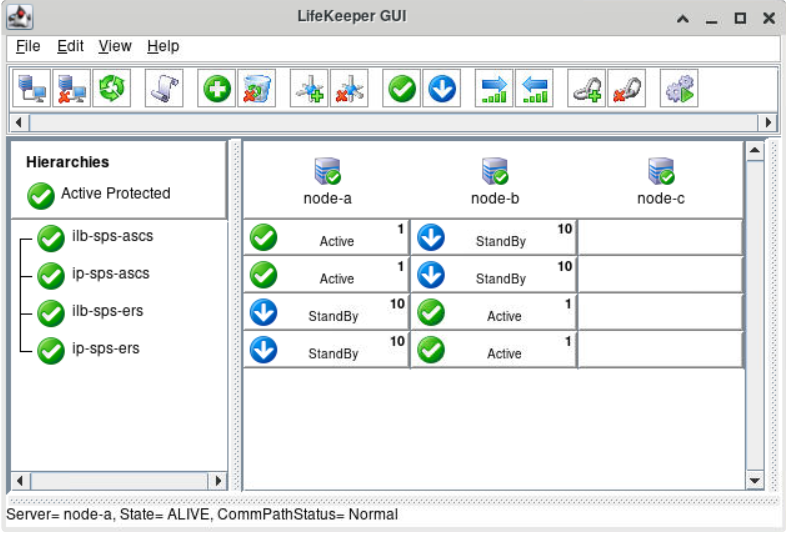Click the green check icon beside ip-sps-ers
793x537 pixels.
(51, 350)
